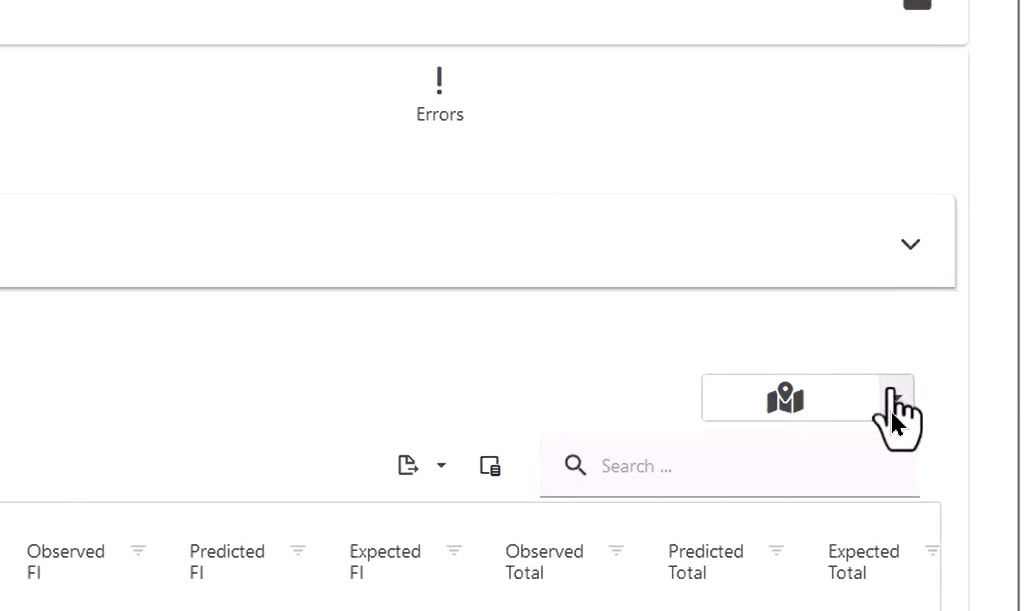
Task: Expand the collapsed panel with the chevron
Action: point(910,244)
